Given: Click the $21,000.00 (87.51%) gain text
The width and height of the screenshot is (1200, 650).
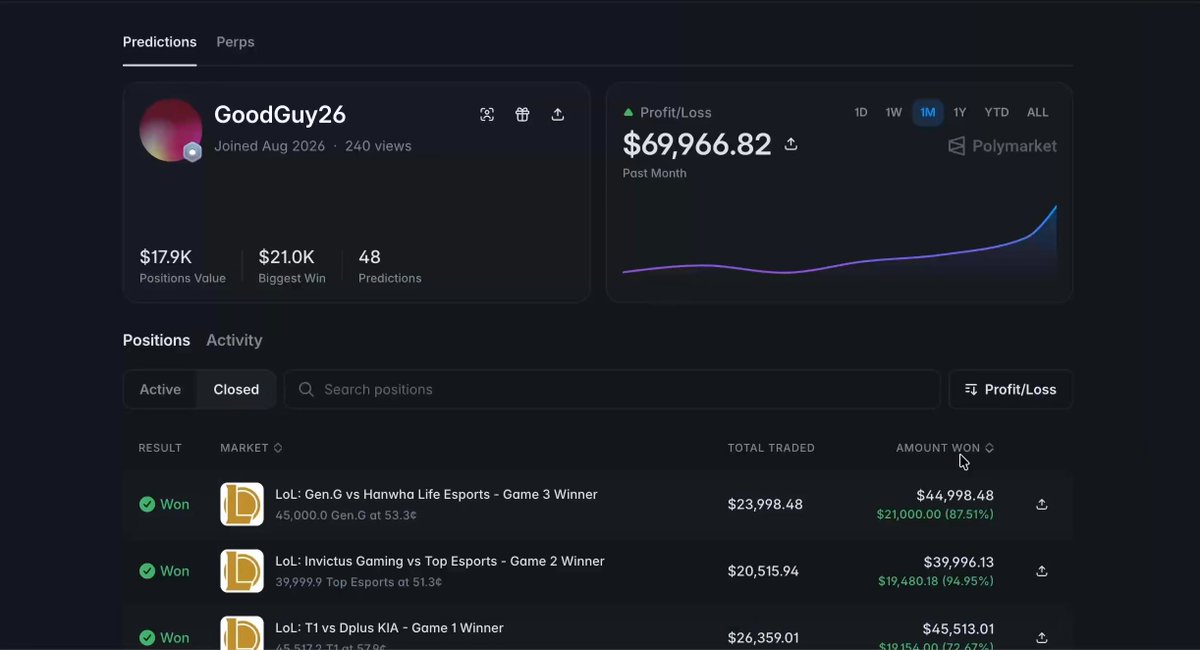Looking at the screenshot, I should point(935,514).
